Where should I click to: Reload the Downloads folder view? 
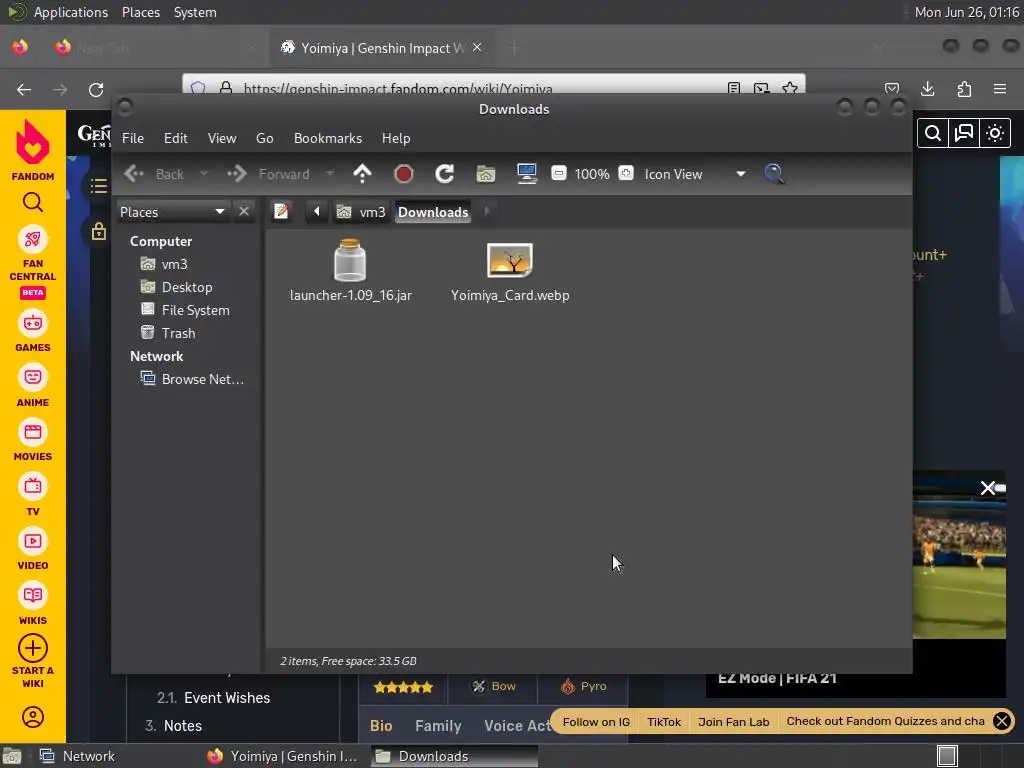point(445,174)
